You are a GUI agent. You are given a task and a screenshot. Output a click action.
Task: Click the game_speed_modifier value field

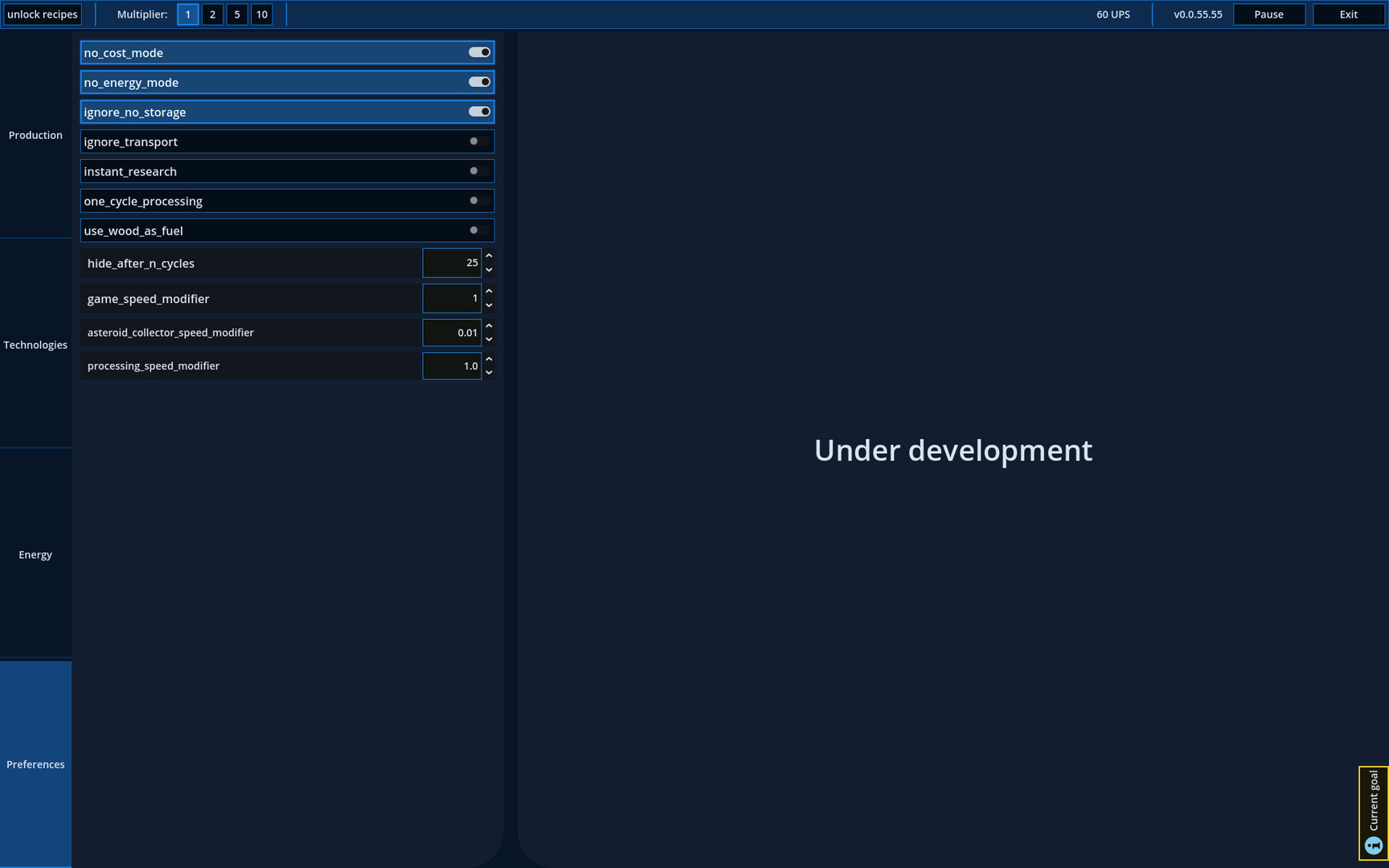[452, 297]
